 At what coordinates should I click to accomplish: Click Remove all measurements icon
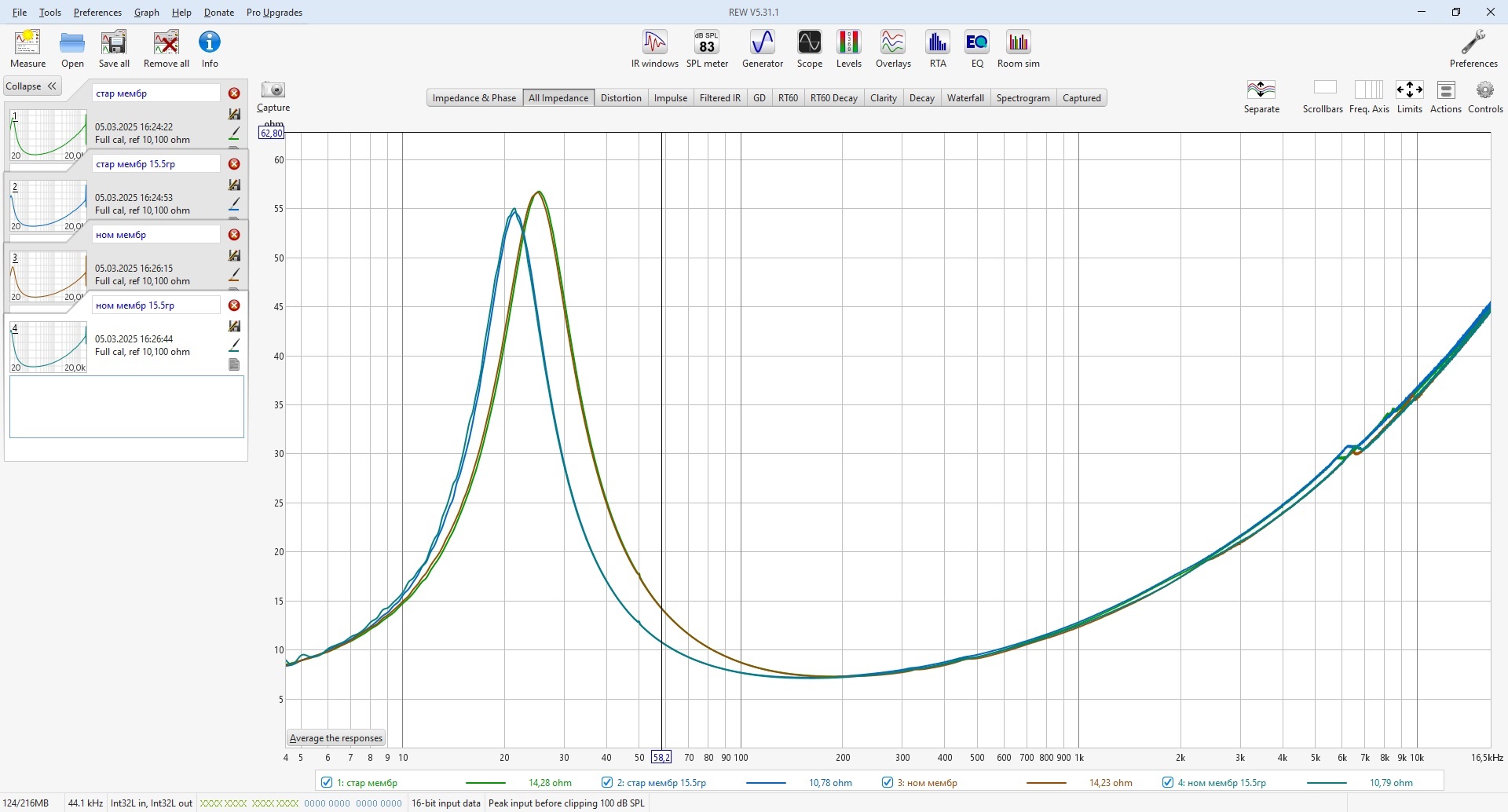click(167, 49)
